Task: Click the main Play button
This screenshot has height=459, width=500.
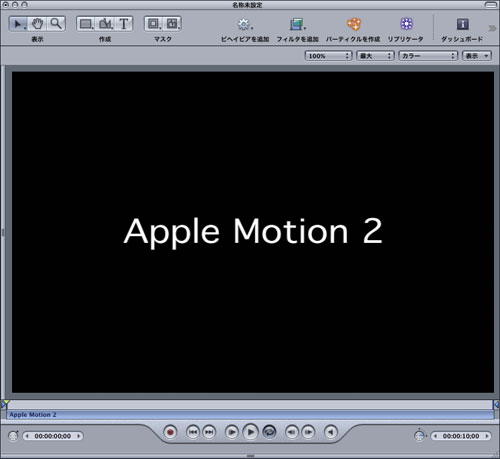Action: 250,432
